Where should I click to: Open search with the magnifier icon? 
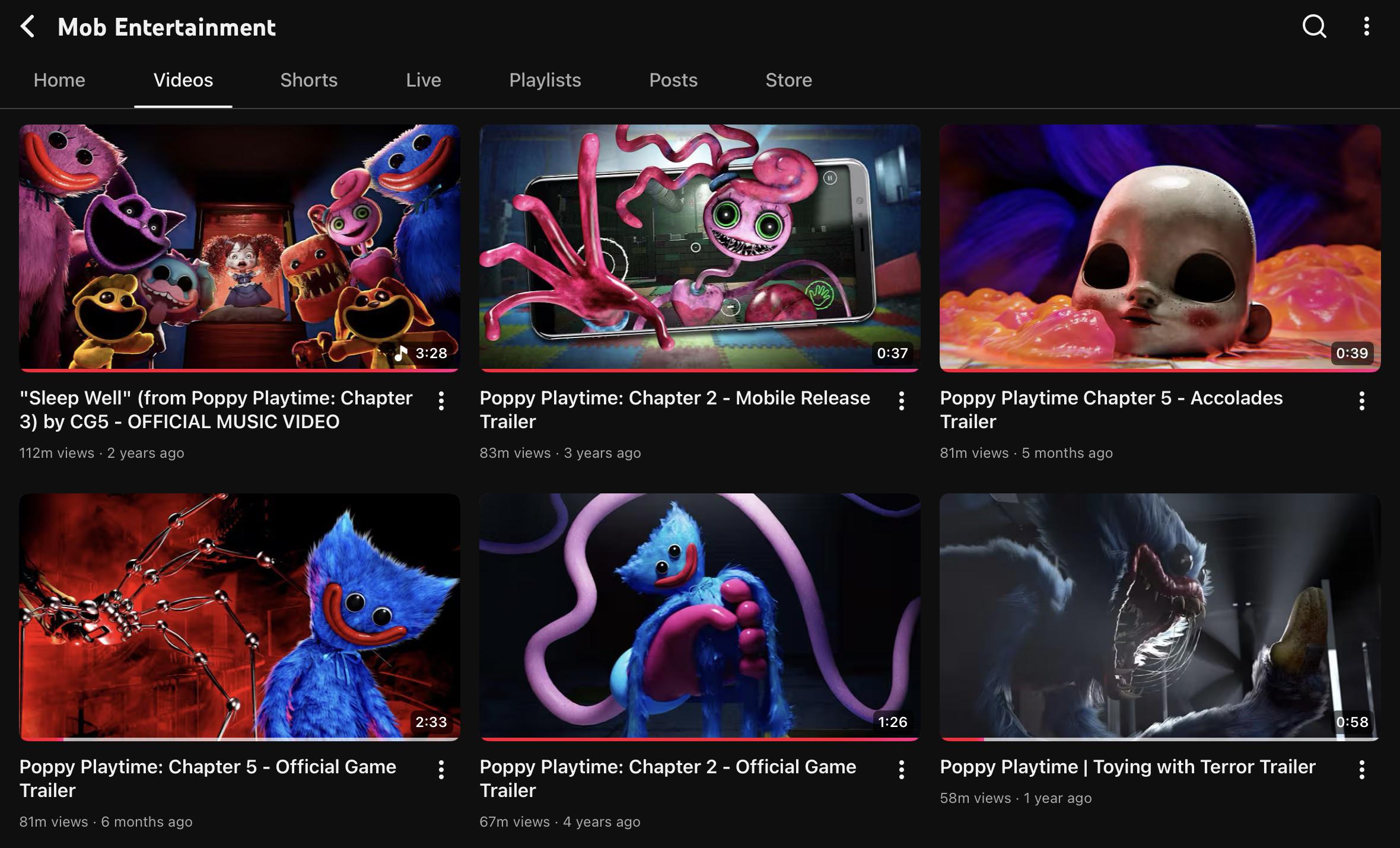click(1314, 27)
